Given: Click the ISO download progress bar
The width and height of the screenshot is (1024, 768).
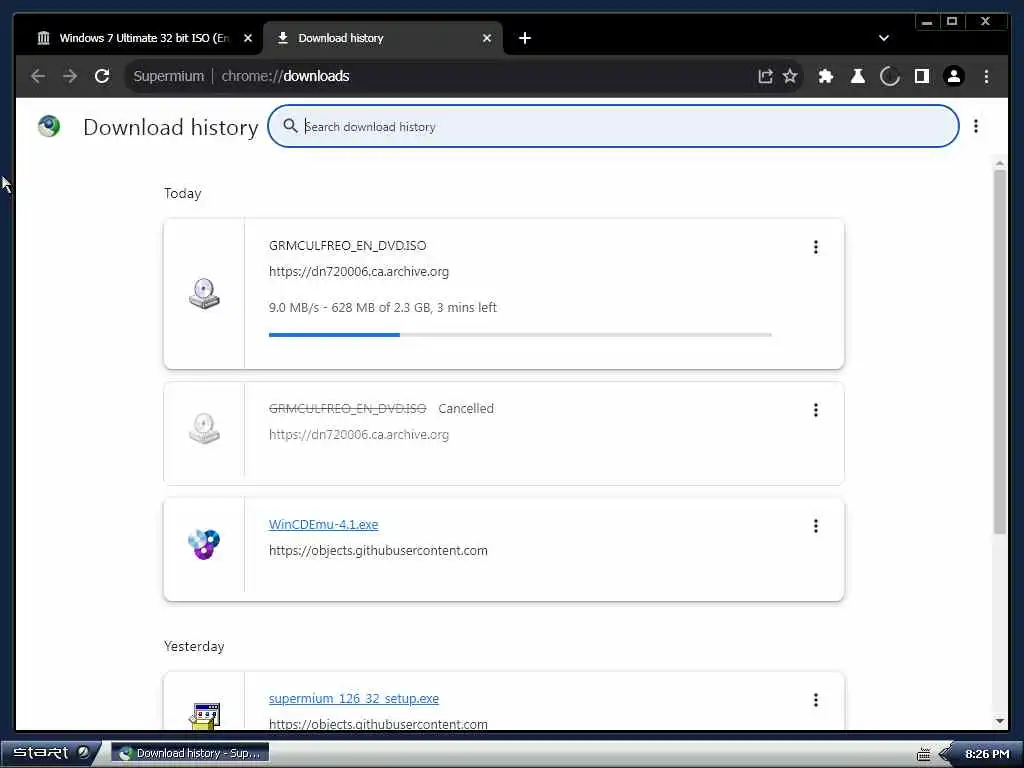Looking at the screenshot, I should pos(520,334).
